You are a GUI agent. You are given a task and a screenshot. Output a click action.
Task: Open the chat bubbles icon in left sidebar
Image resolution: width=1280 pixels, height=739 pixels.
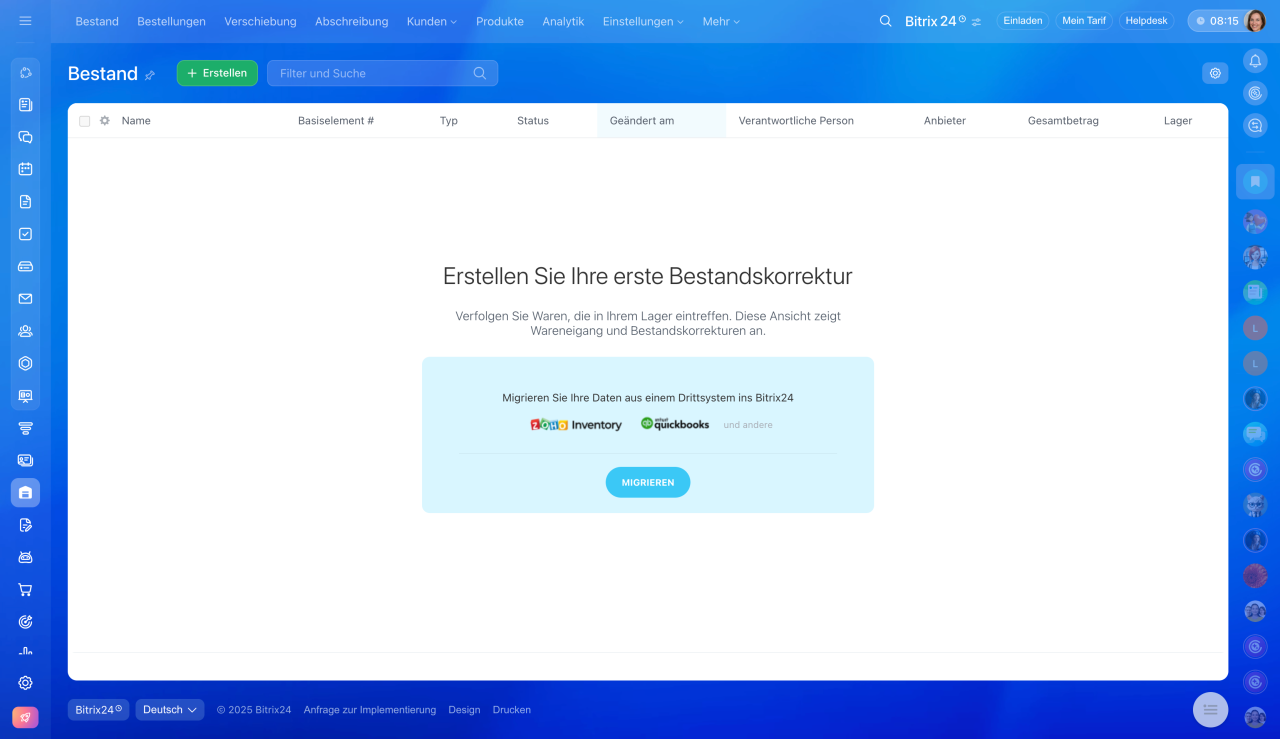(25, 137)
